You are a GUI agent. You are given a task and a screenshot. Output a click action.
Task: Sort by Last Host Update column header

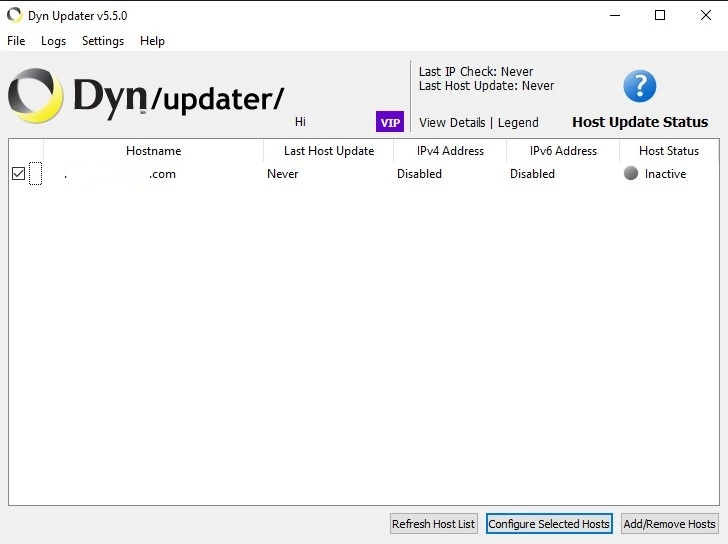tap(329, 151)
